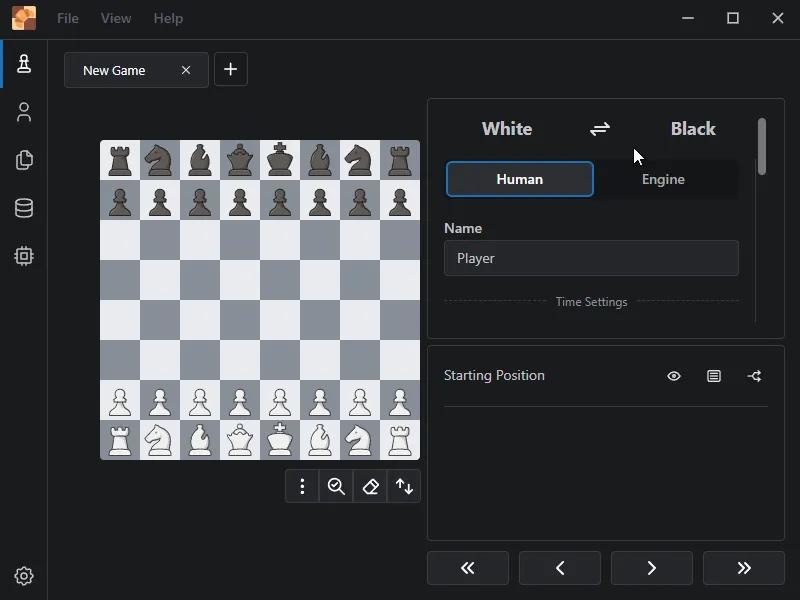Open the View menu
Image resolution: width=800 pixels, height=600 pixels.
pyautogui.click(x=116, y=18)
